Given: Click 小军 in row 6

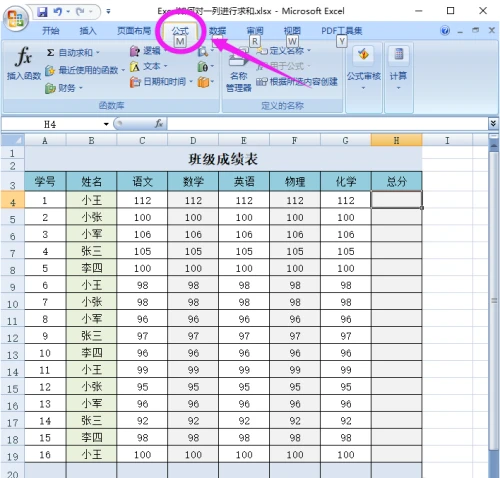Looking at the screenshot, I should pyautogui.click(x=92, y=234).
